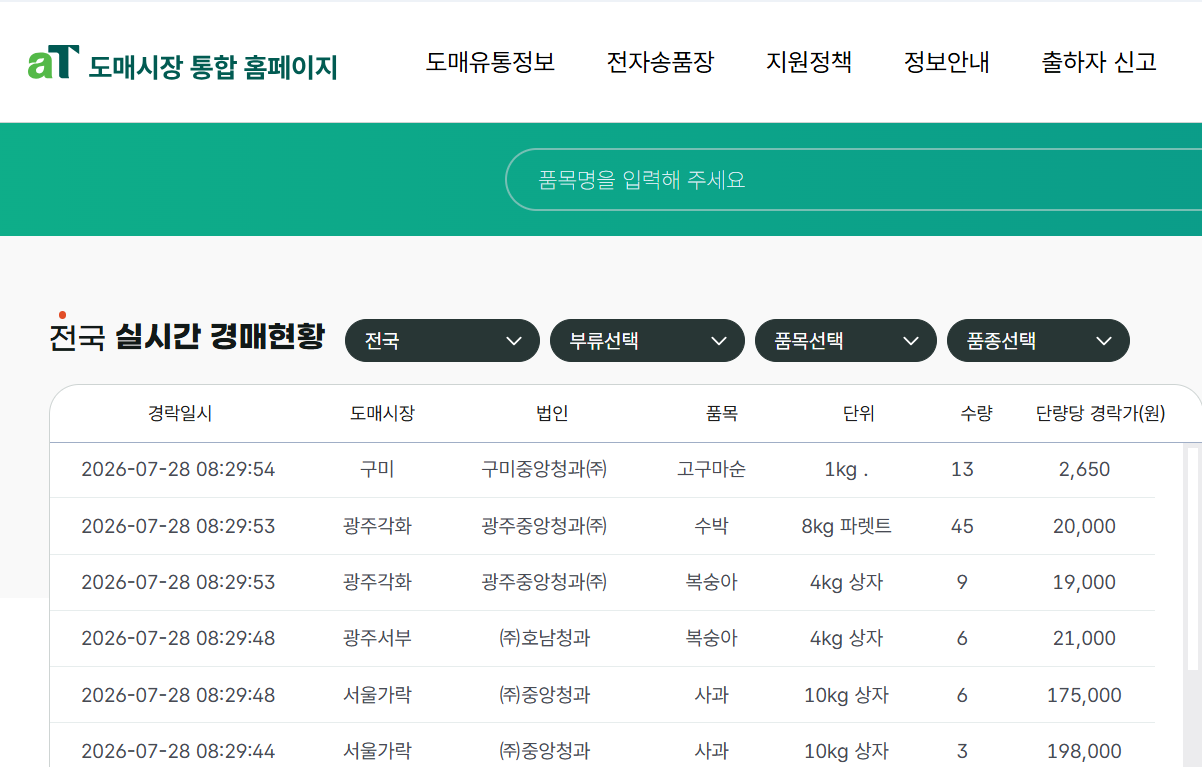Expand the 전국 region dropdown

pyautogui.click(x=442, y=341)
